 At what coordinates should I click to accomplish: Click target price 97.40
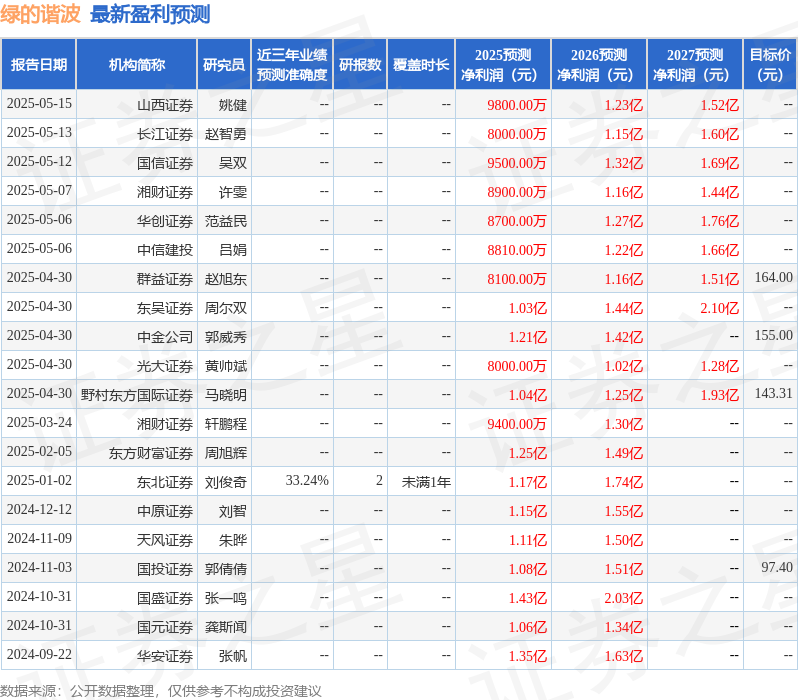[x=777, y=568]
